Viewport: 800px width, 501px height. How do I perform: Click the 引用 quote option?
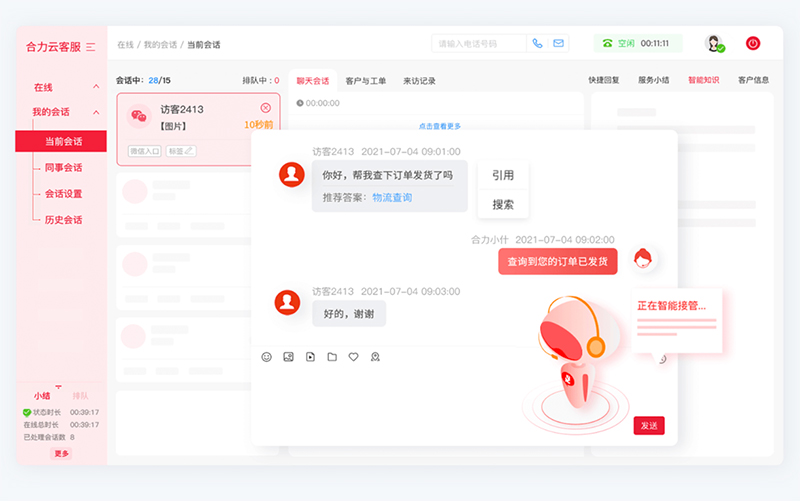(x=502, y=175)
